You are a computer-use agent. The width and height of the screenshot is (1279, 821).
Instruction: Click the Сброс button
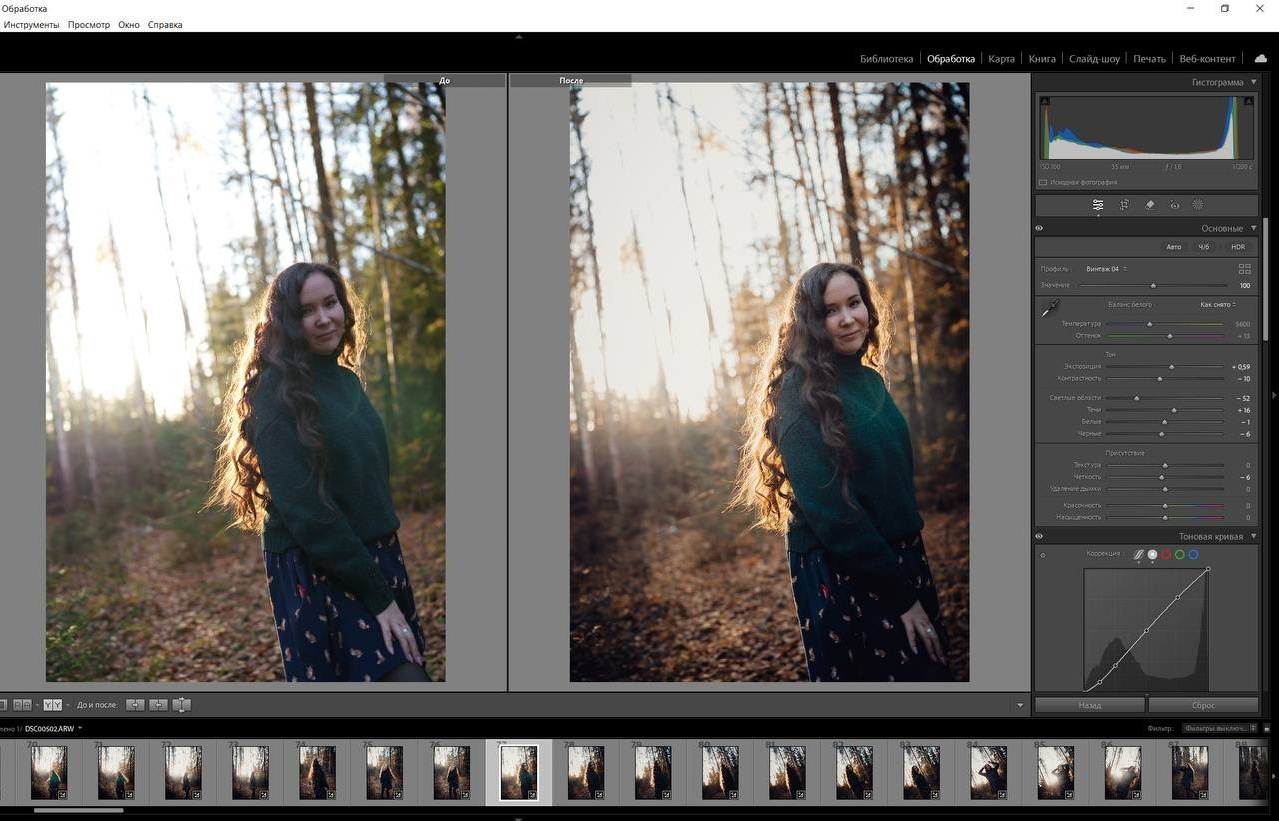(1203, 705)
